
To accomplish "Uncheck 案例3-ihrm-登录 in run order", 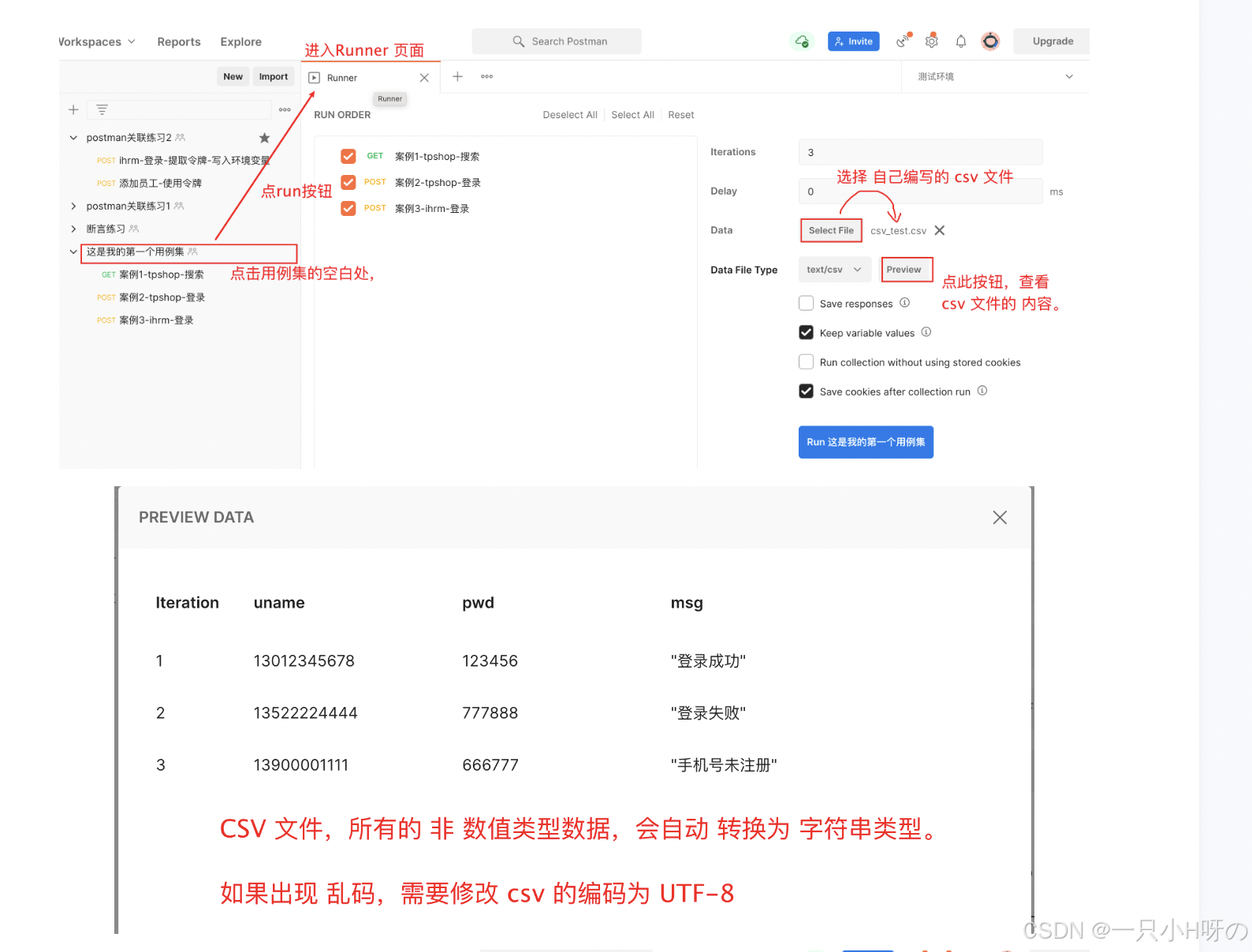I will coord(348,208).
